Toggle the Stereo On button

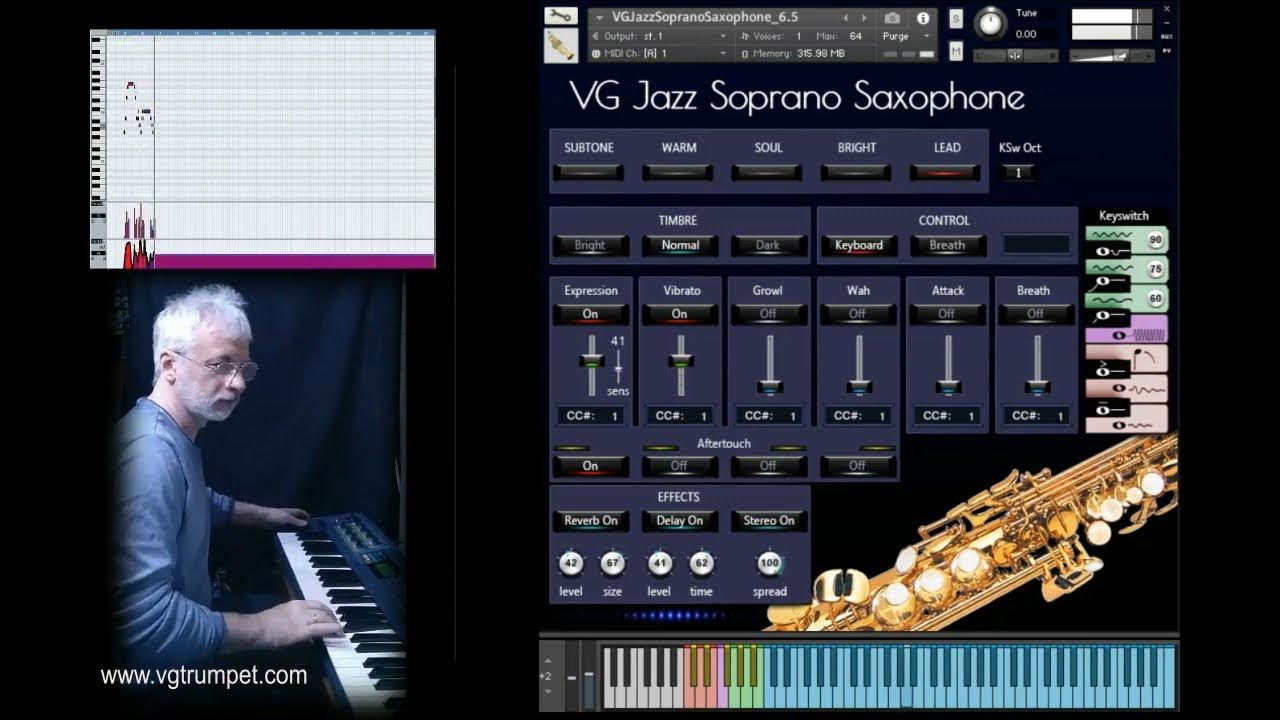768,521
